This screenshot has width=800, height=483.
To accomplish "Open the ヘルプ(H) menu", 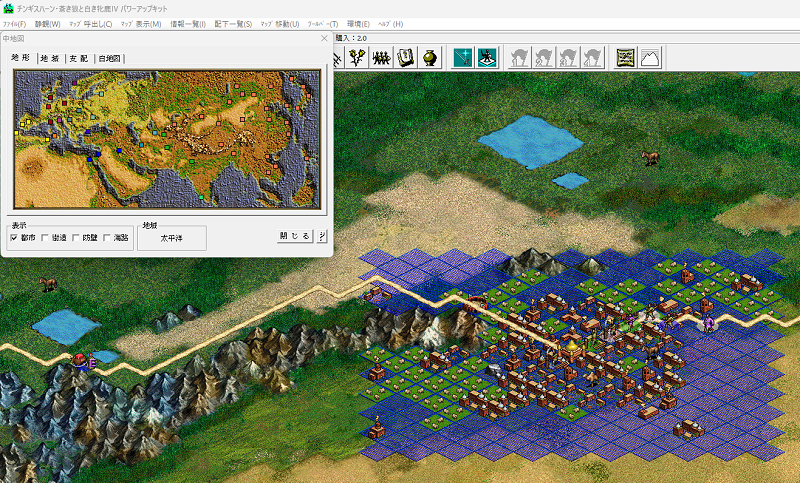I will [390, 24].
